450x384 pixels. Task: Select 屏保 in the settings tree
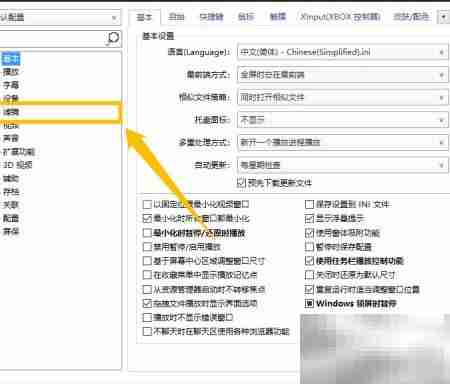coord(11,231)
